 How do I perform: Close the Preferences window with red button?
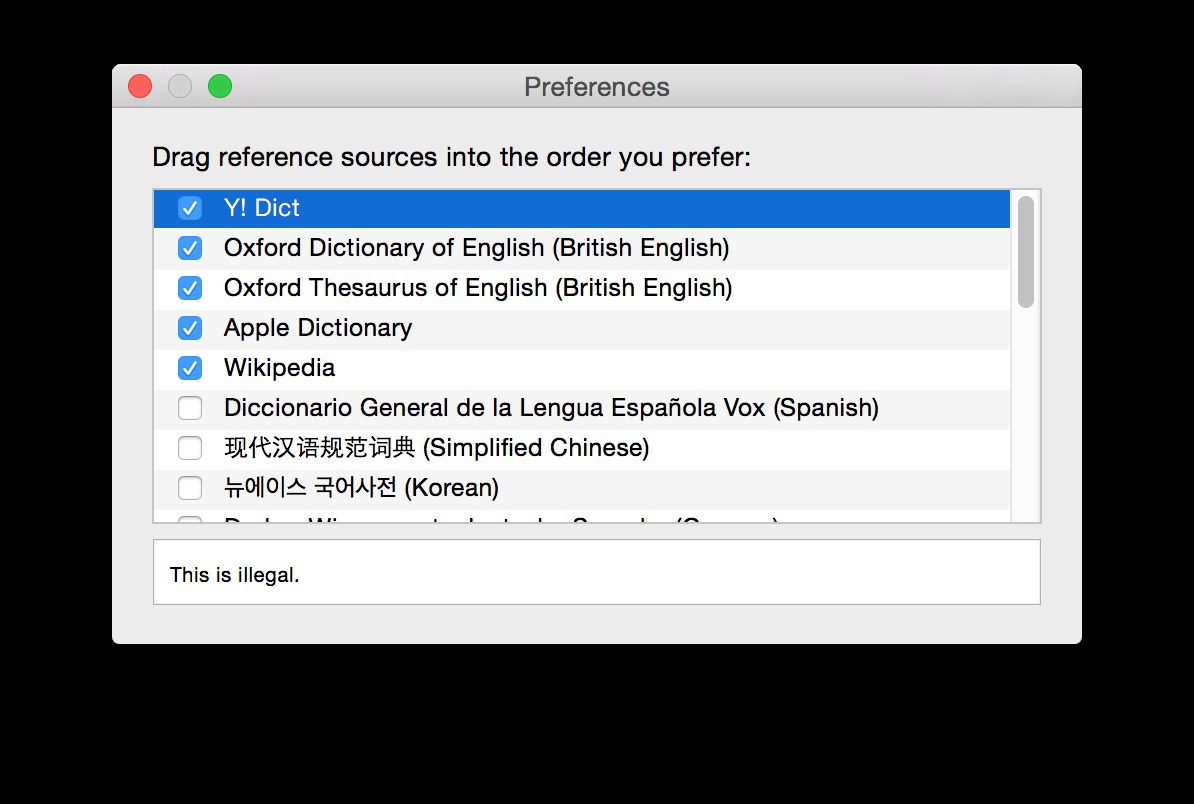pos(140,86)
